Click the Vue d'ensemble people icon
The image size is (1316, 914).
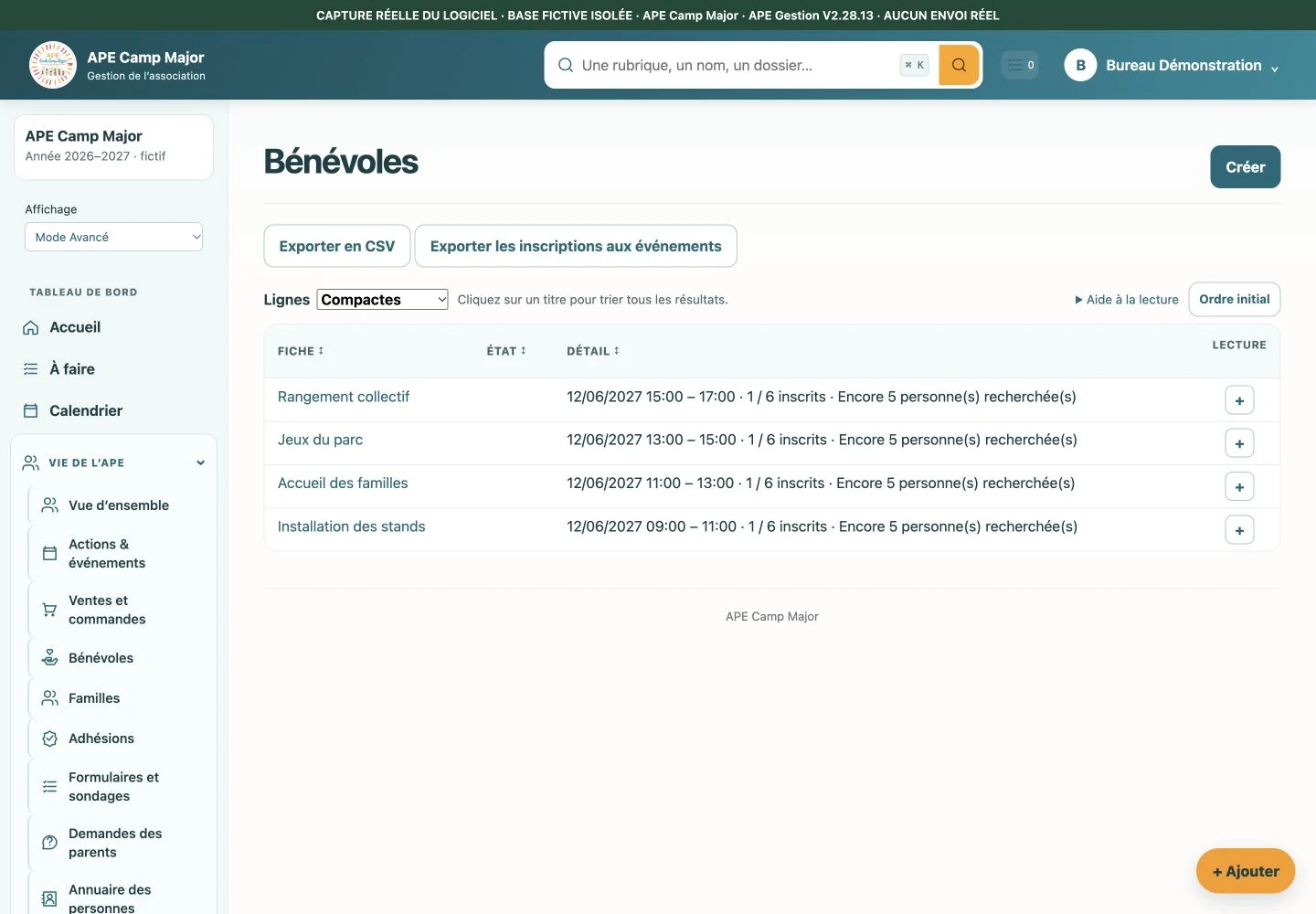pos(49,505)
